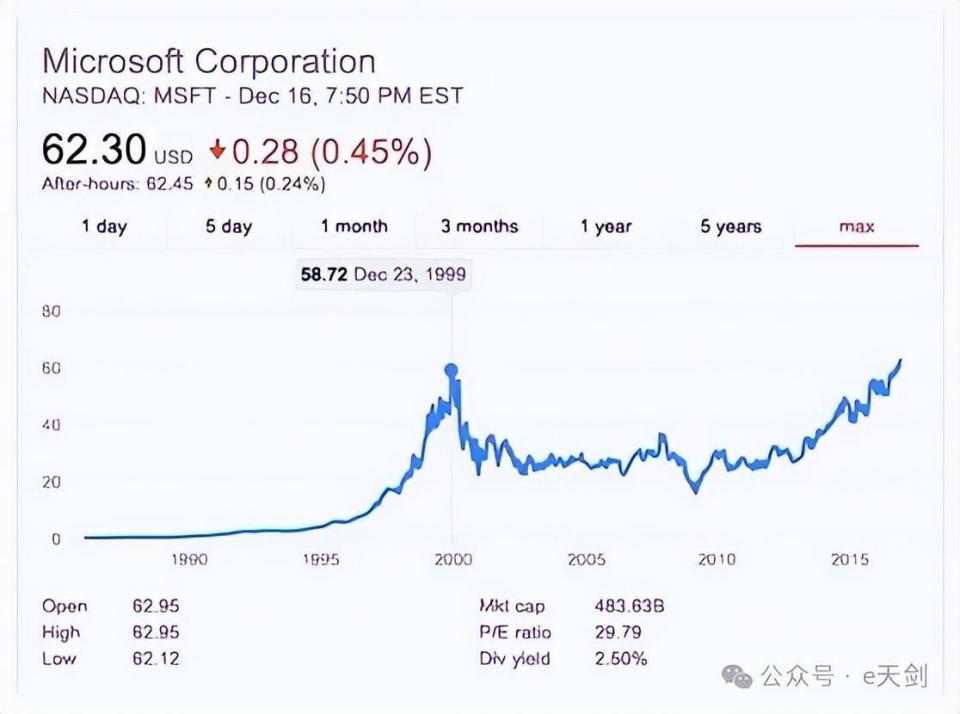Click the 2000 label on the x-axis
This screenshot has width=960, height=714.
coord(453,559)
